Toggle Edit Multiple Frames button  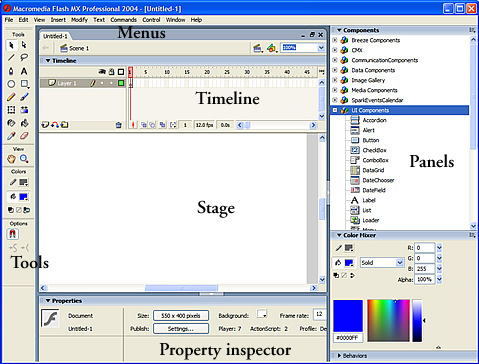pos(162,125)
